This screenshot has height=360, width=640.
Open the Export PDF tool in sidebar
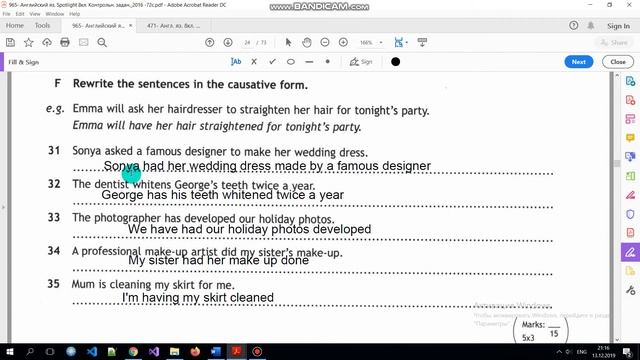coord(630,81)
